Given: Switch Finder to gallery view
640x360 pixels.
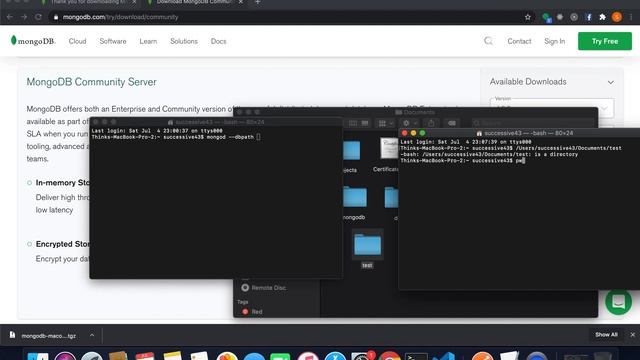Looking at the screenshot, I should coord(365,123).
